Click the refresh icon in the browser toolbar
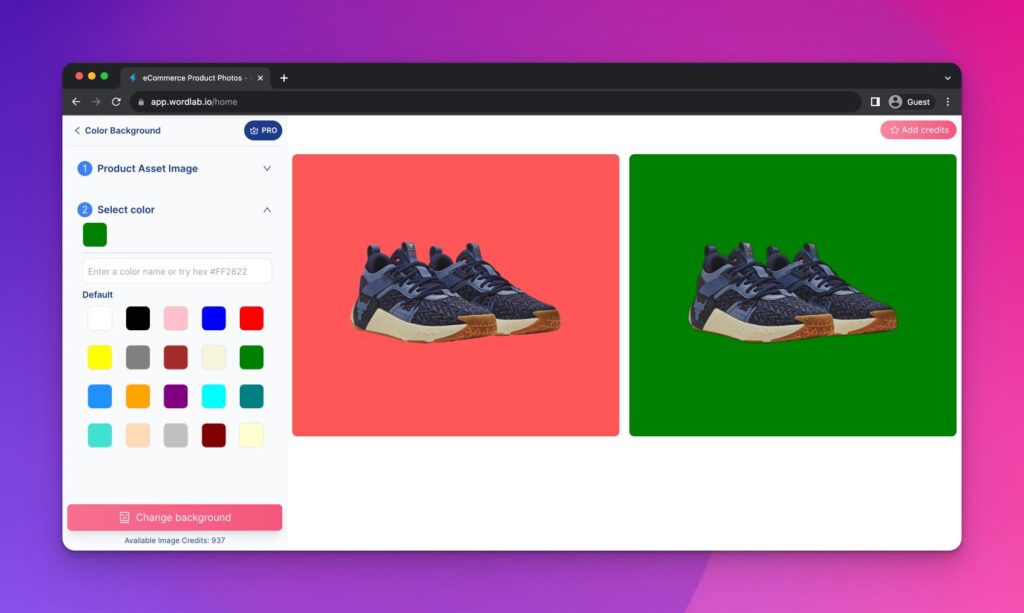Screen dimensions: 1024x613 116,101
